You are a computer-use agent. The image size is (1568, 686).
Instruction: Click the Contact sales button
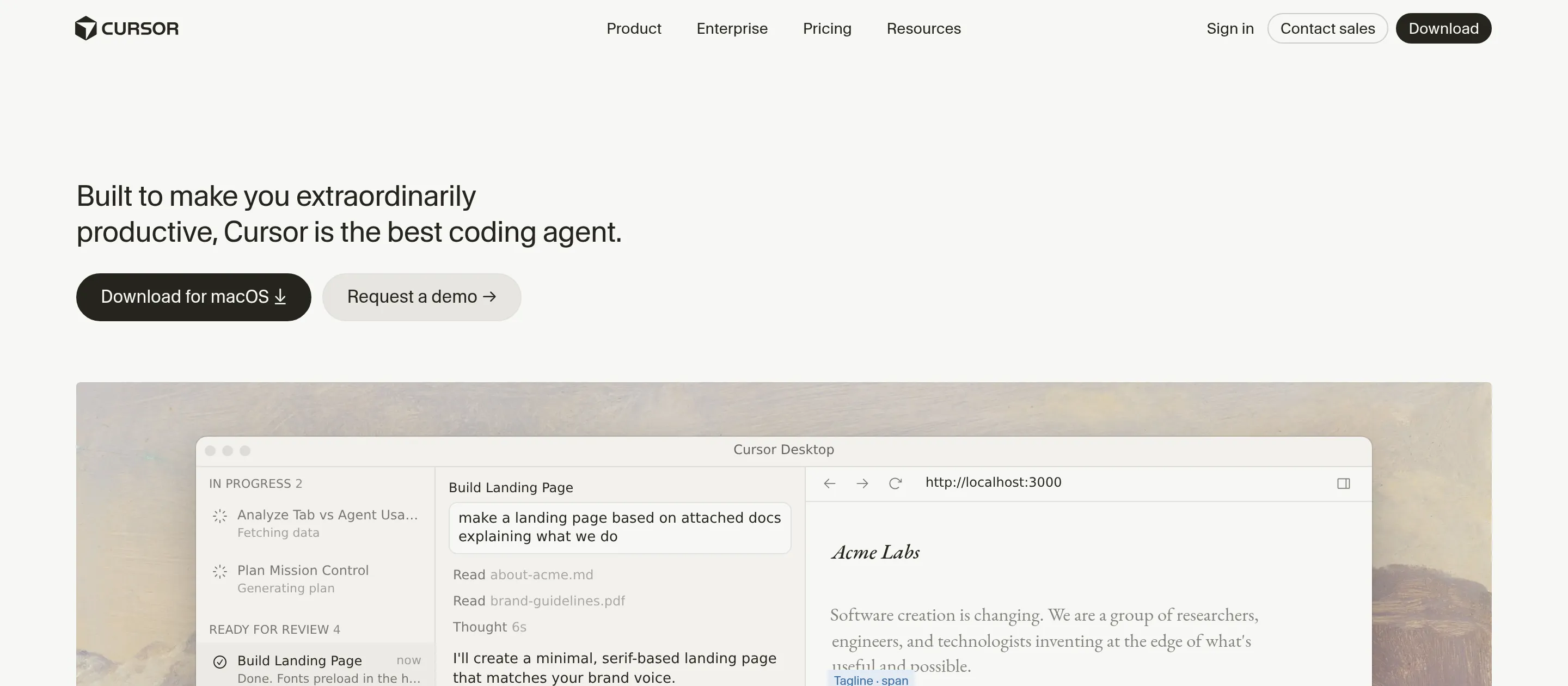tap(1327, 29)
